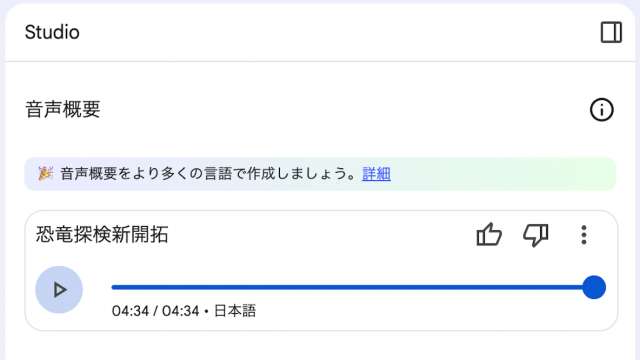Click the 日本語 language label
Screen dimensions: 640x360
pyautogui.click(x=235, y=311)
